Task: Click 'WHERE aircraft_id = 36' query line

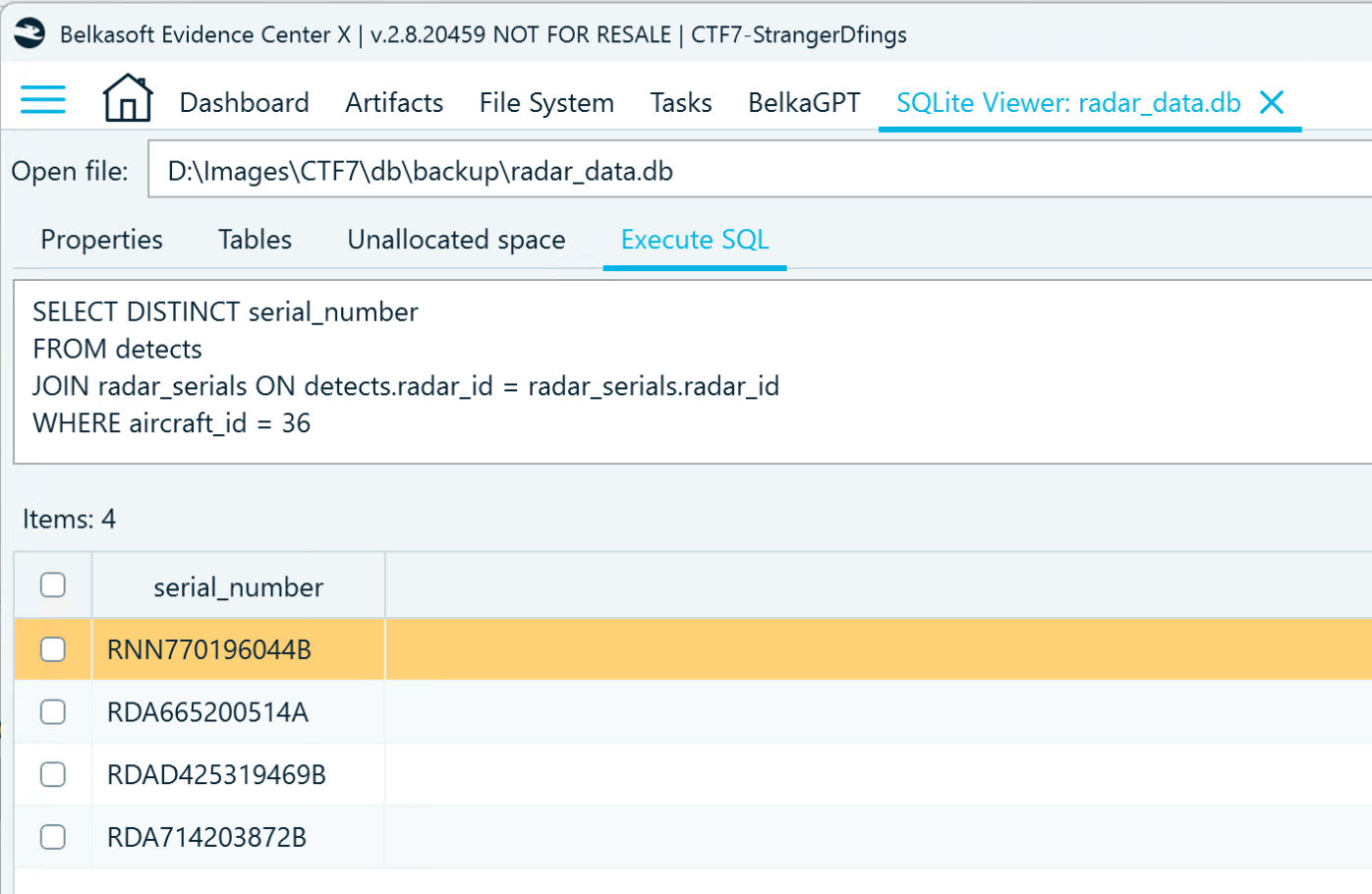Action: point(171,423)
